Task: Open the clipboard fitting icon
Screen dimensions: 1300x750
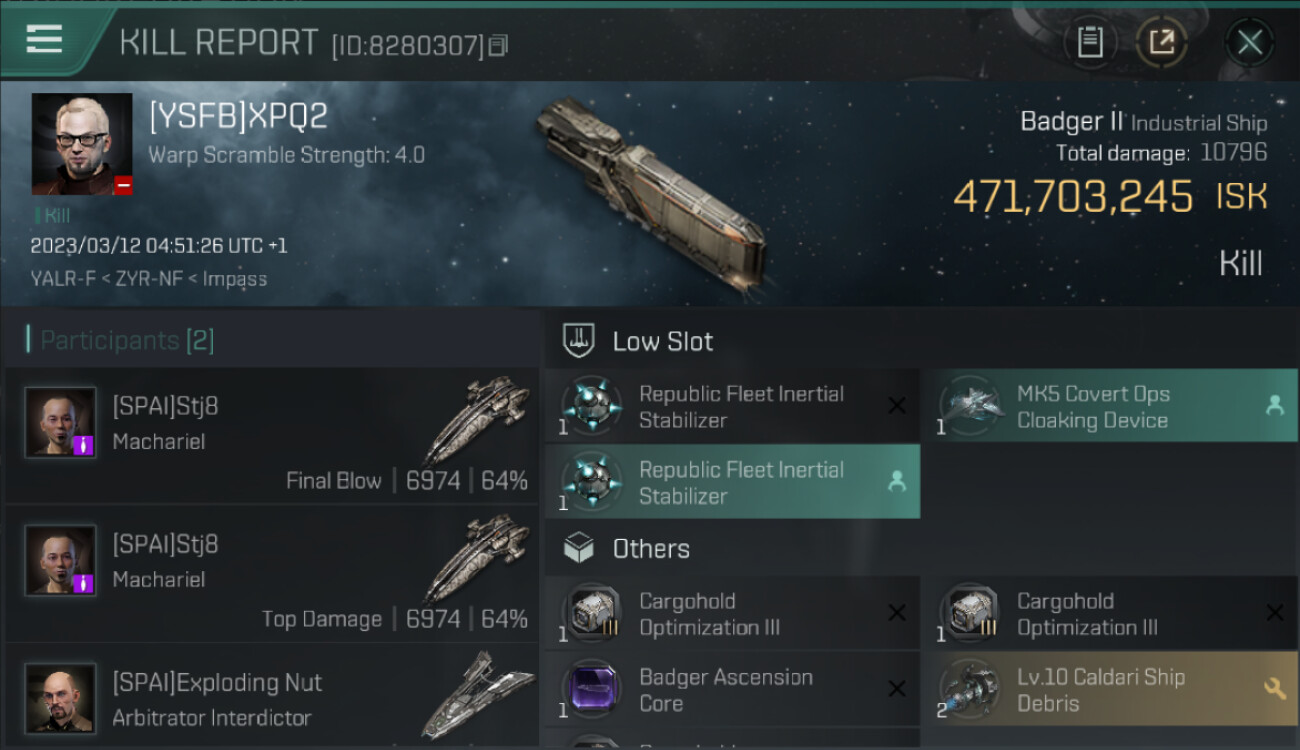Action: click(x=1089, y=42)
